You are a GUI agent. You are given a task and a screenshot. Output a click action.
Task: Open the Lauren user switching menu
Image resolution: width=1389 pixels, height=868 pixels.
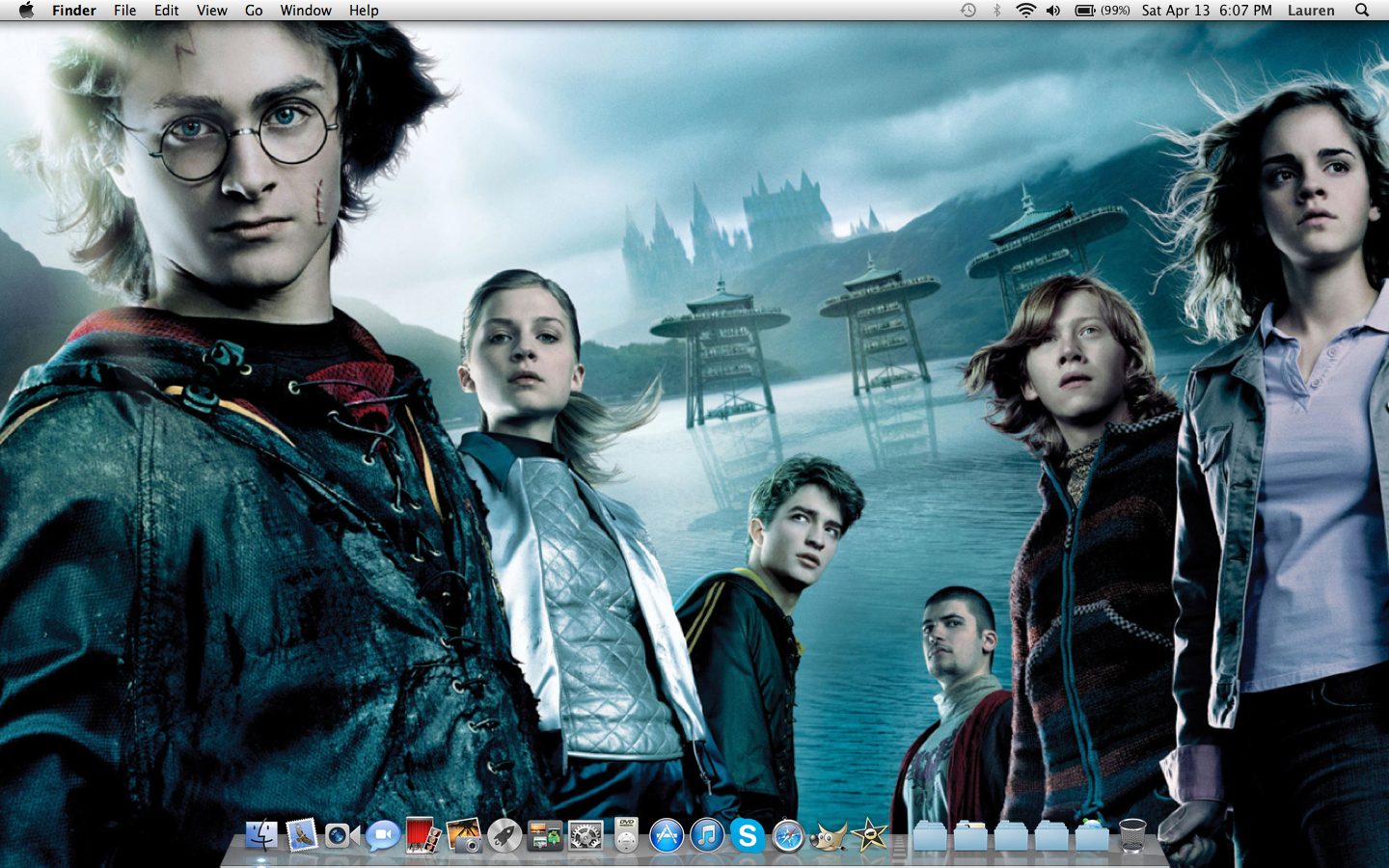coord(1311,11)
